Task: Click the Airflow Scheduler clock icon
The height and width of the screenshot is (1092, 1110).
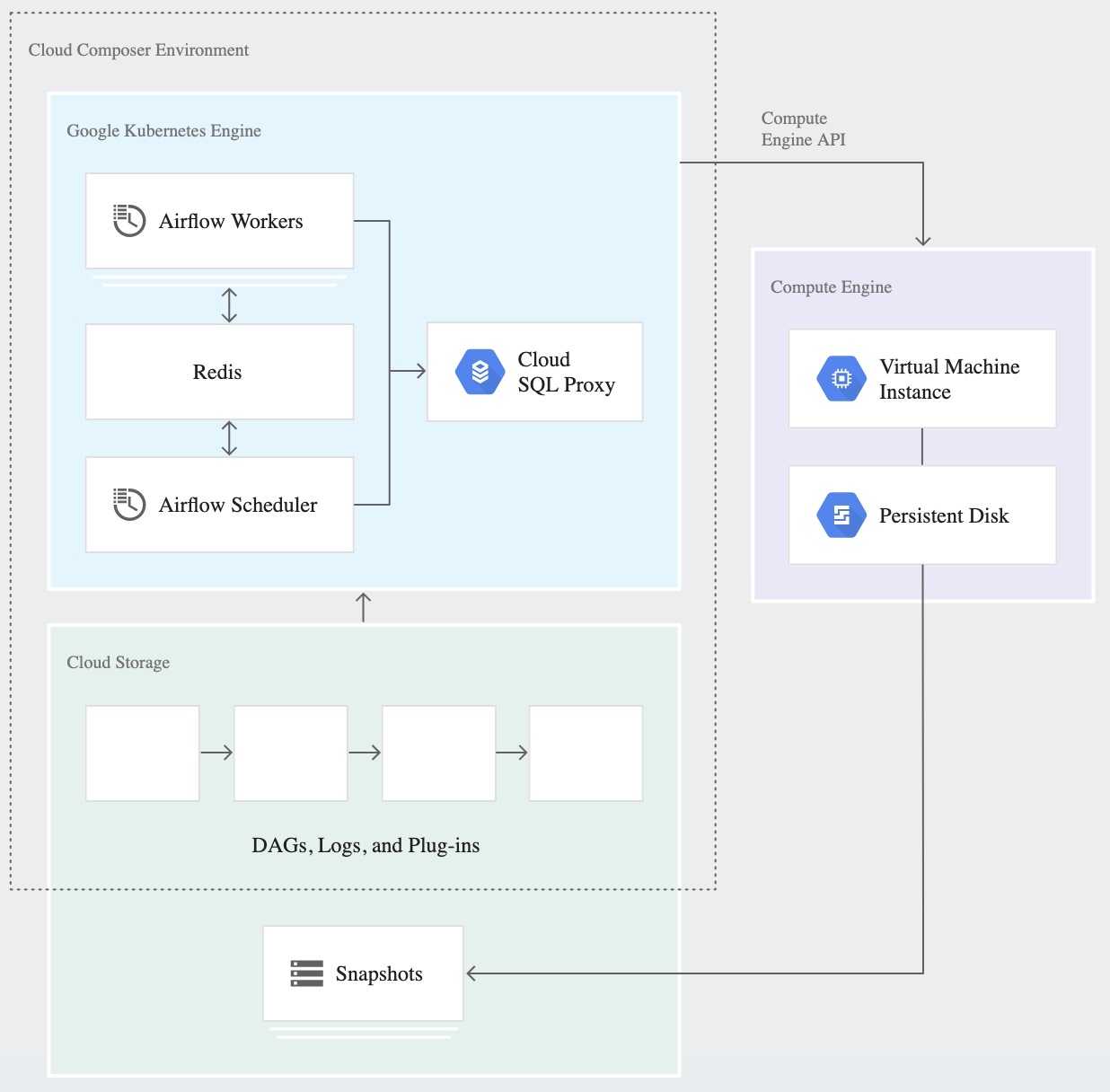Action: [x=128, y=505]
